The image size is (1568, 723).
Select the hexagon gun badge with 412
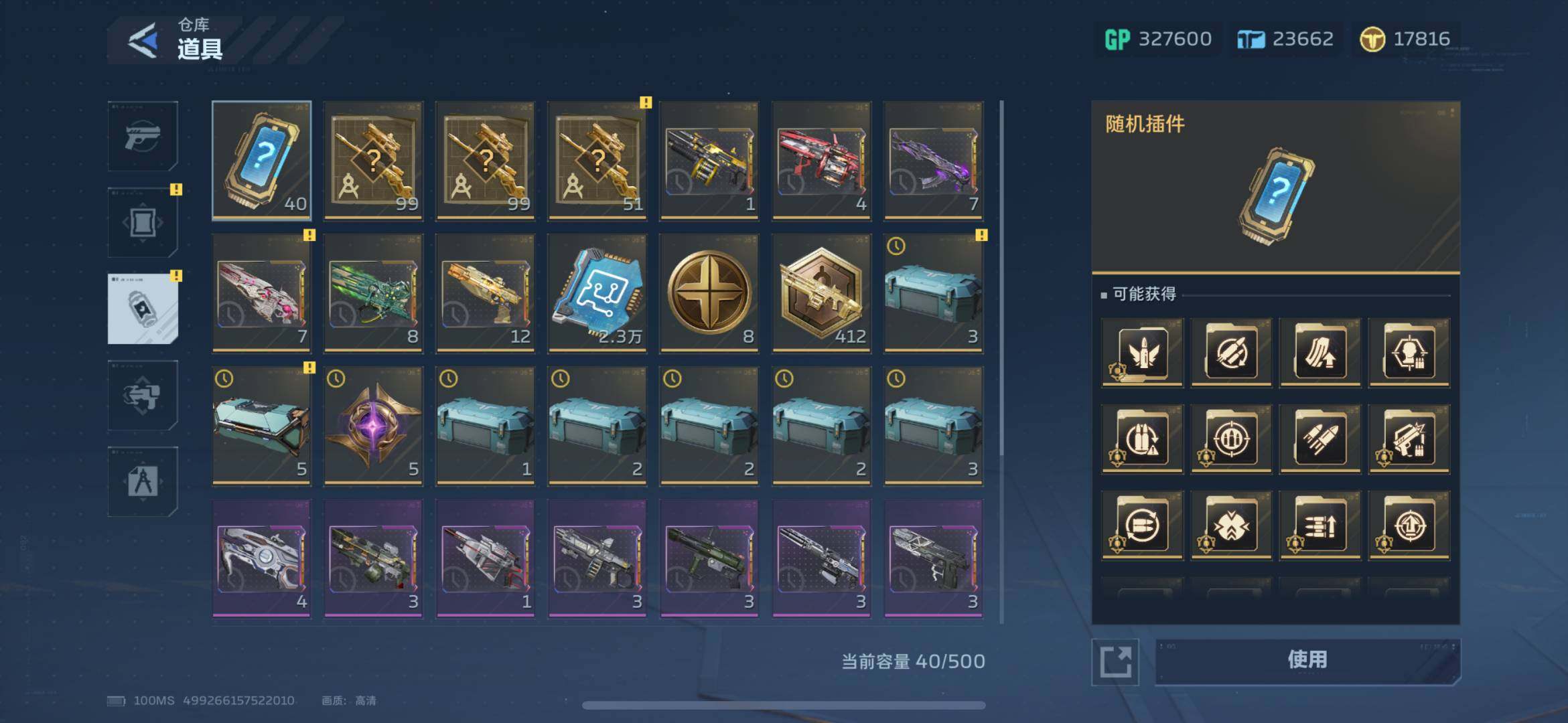pyautogui.click(x=821, y=293)
